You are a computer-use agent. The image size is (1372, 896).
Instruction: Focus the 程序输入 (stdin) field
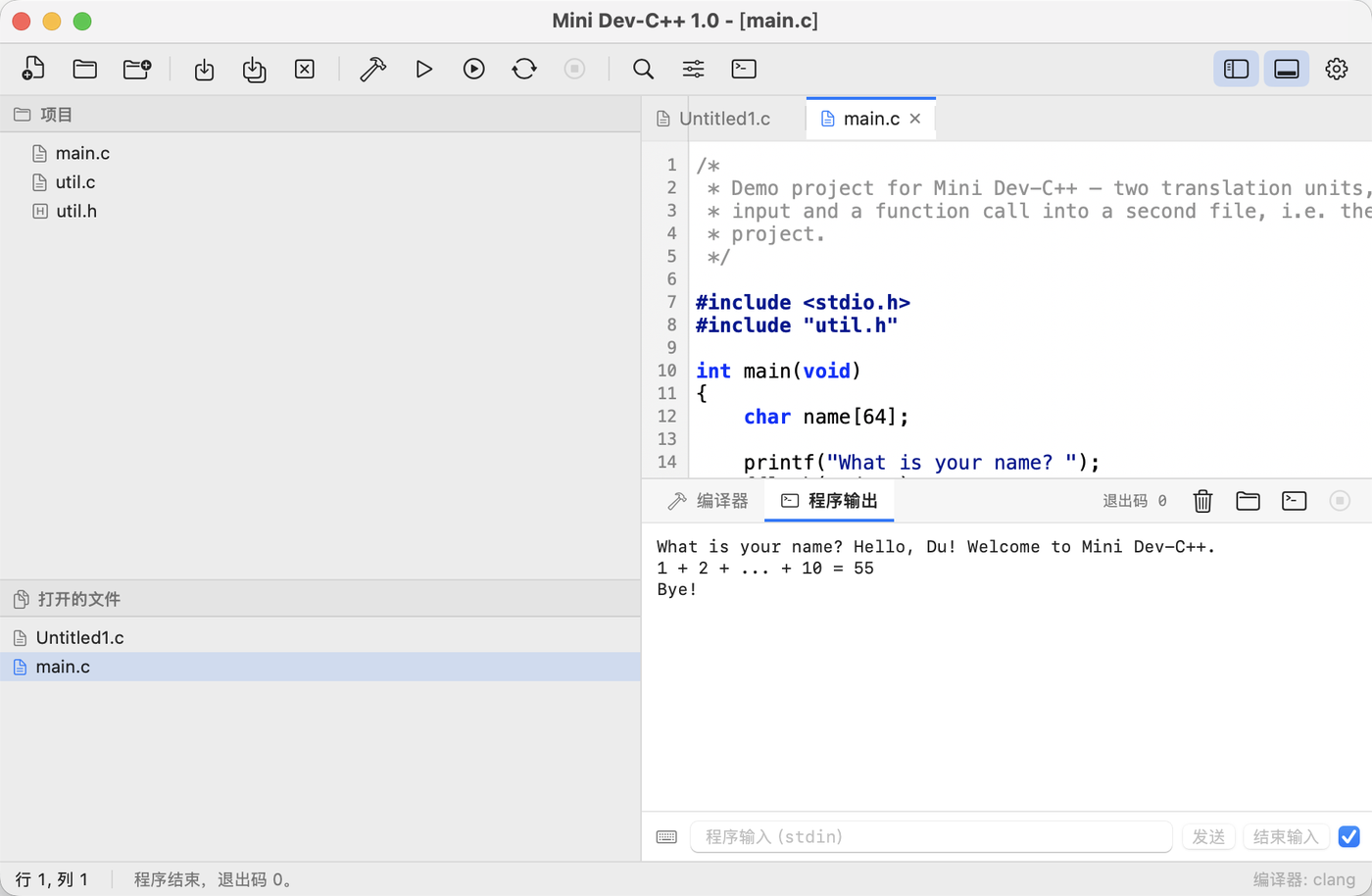[x=931, y=837]
